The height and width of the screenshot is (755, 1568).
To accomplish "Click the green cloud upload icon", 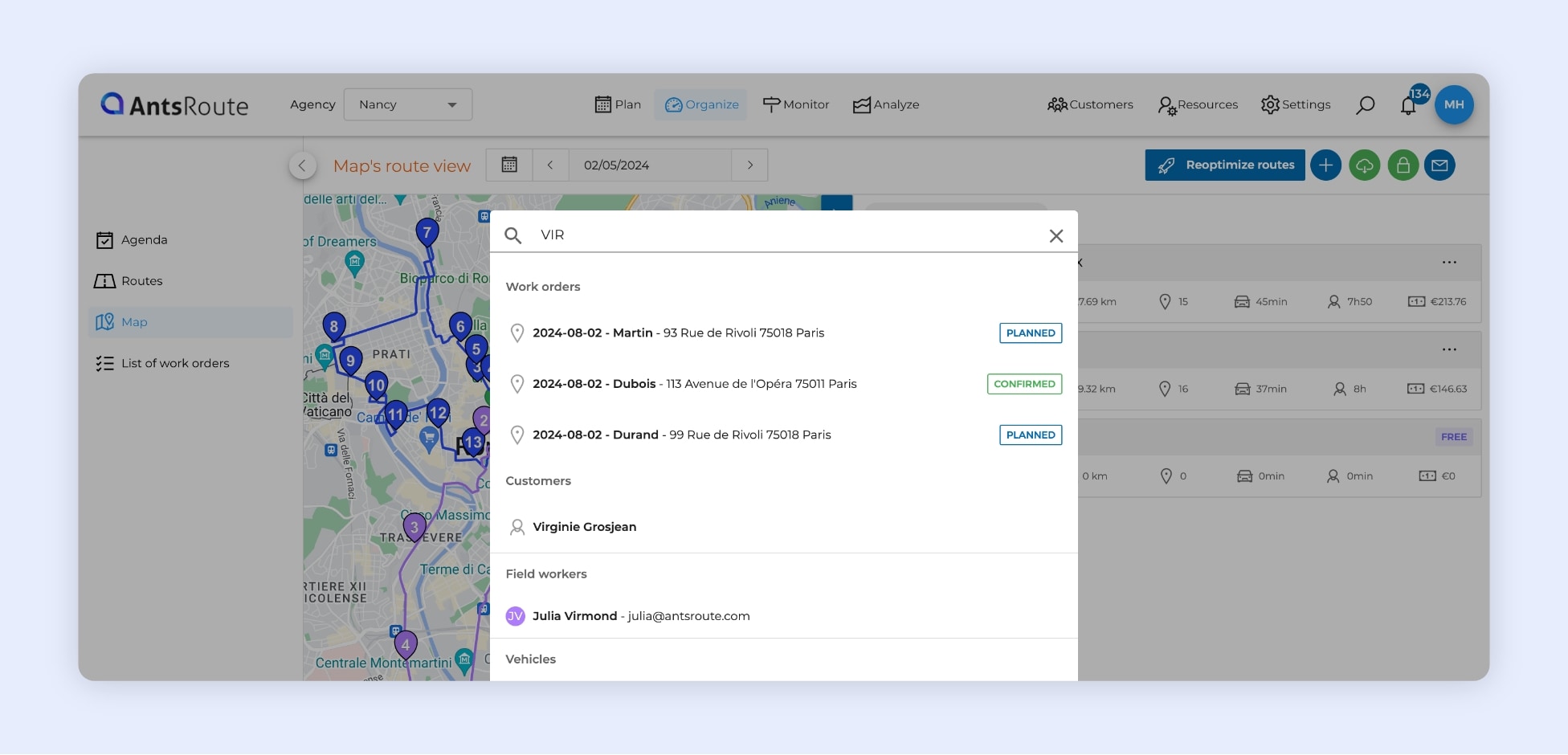I will (x=1364, y=165).
